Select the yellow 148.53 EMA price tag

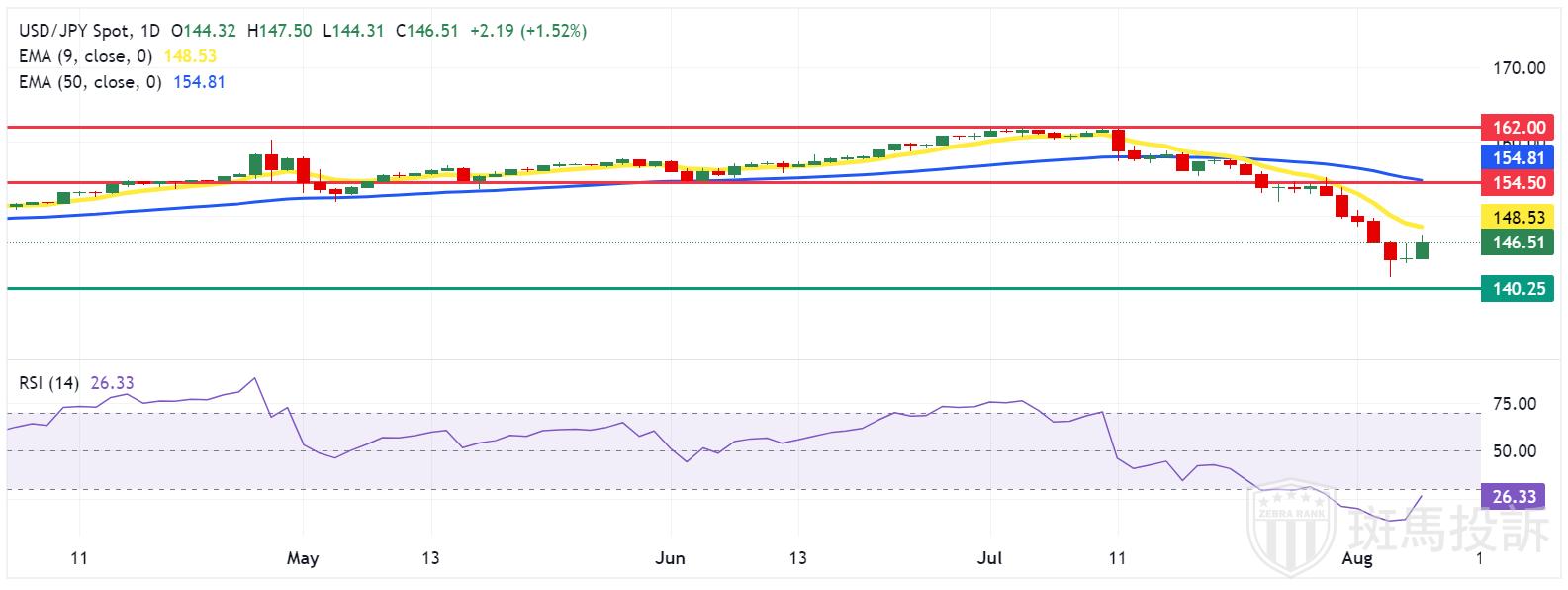tap(1518, 217)
